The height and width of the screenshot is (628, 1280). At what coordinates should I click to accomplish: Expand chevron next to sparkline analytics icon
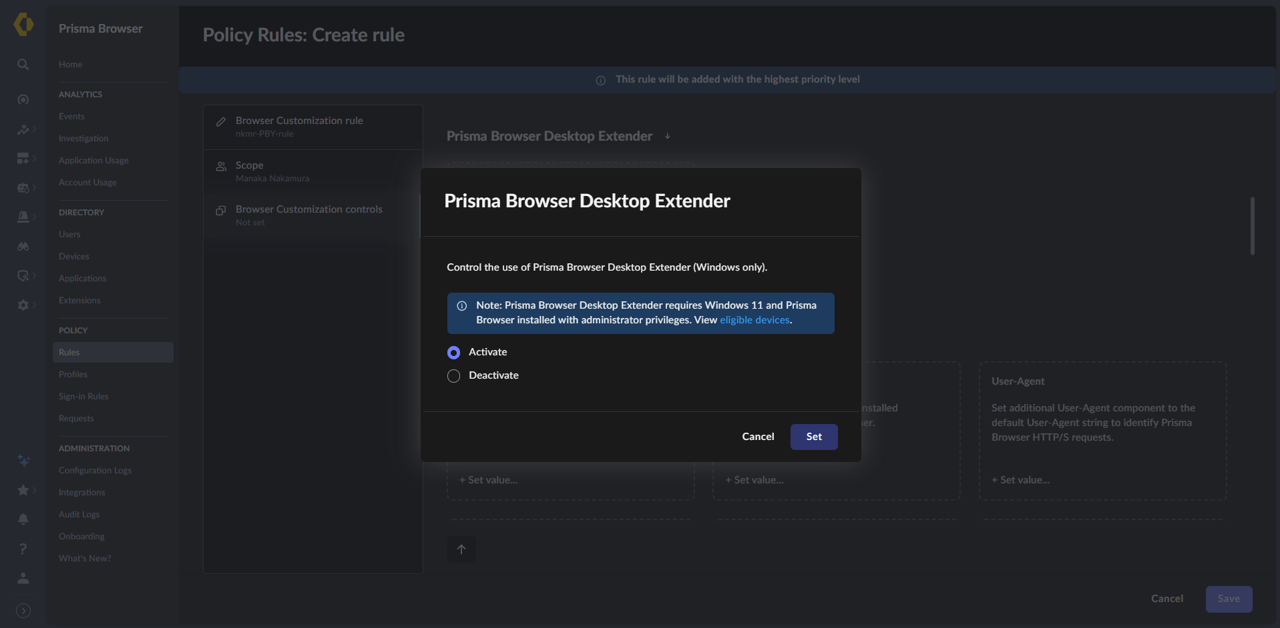pos(34,129)
